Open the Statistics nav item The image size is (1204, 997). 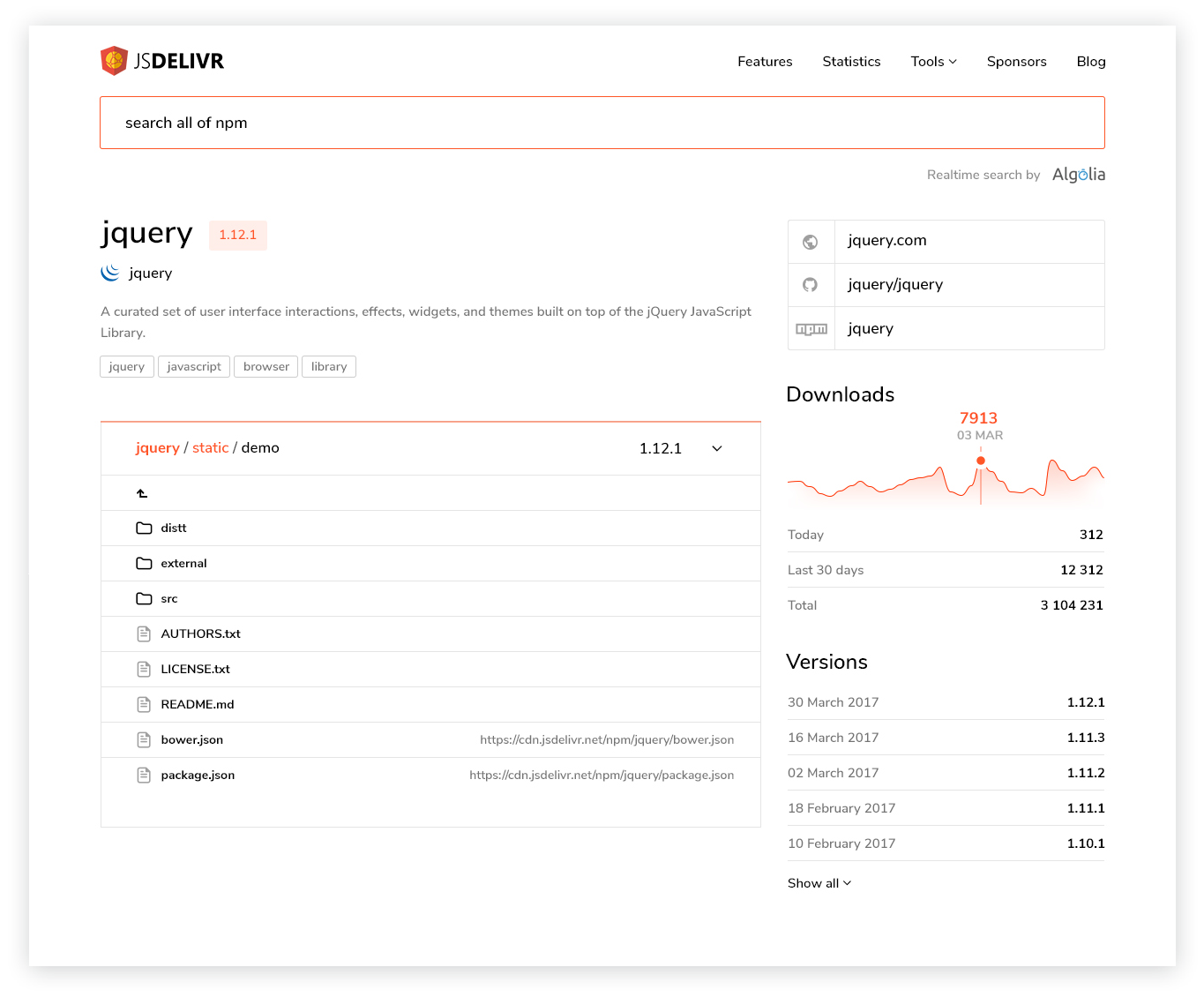[x=851, y=62]
